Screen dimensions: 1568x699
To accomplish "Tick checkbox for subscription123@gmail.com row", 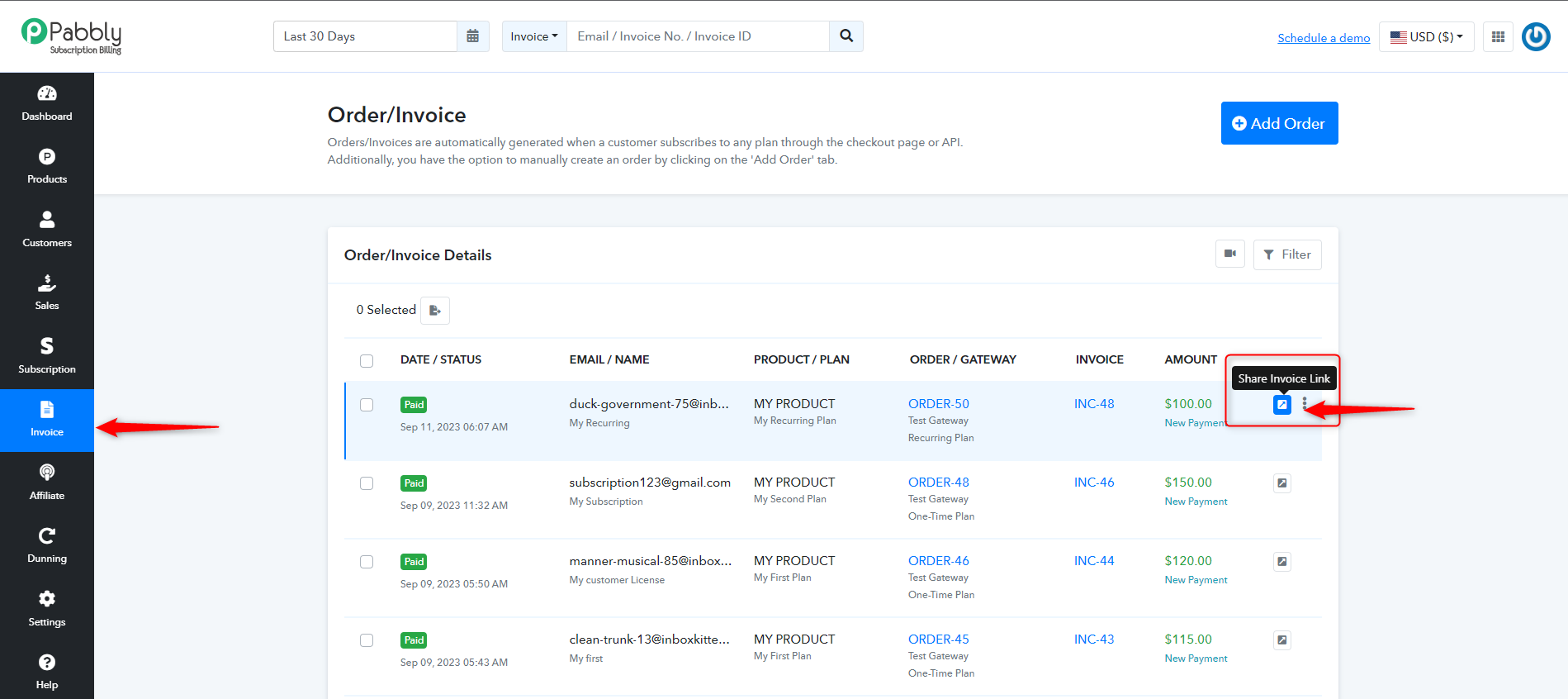I will (367, 483).
